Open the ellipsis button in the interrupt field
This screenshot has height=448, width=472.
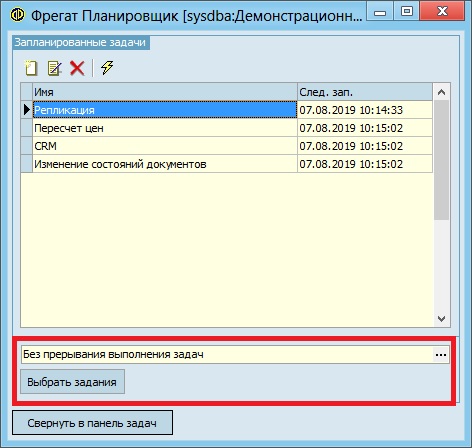click(x=441, y=355)
